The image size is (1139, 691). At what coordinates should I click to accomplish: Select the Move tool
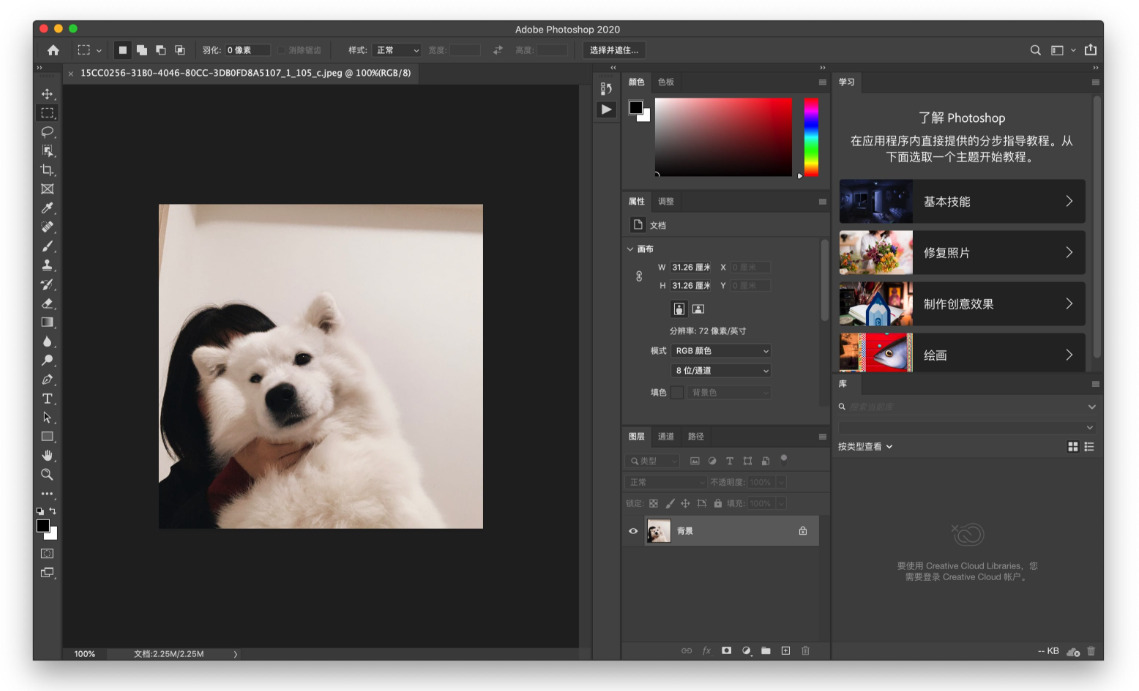[x=47, y=94]
